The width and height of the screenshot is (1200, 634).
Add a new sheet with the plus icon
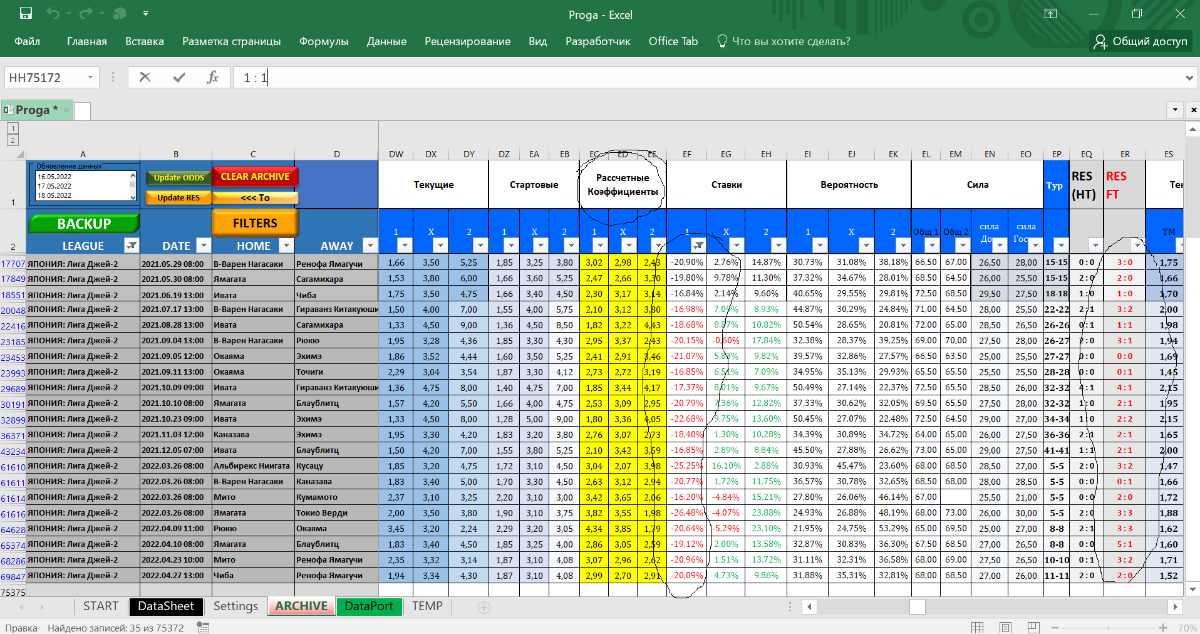click(484, 607)
